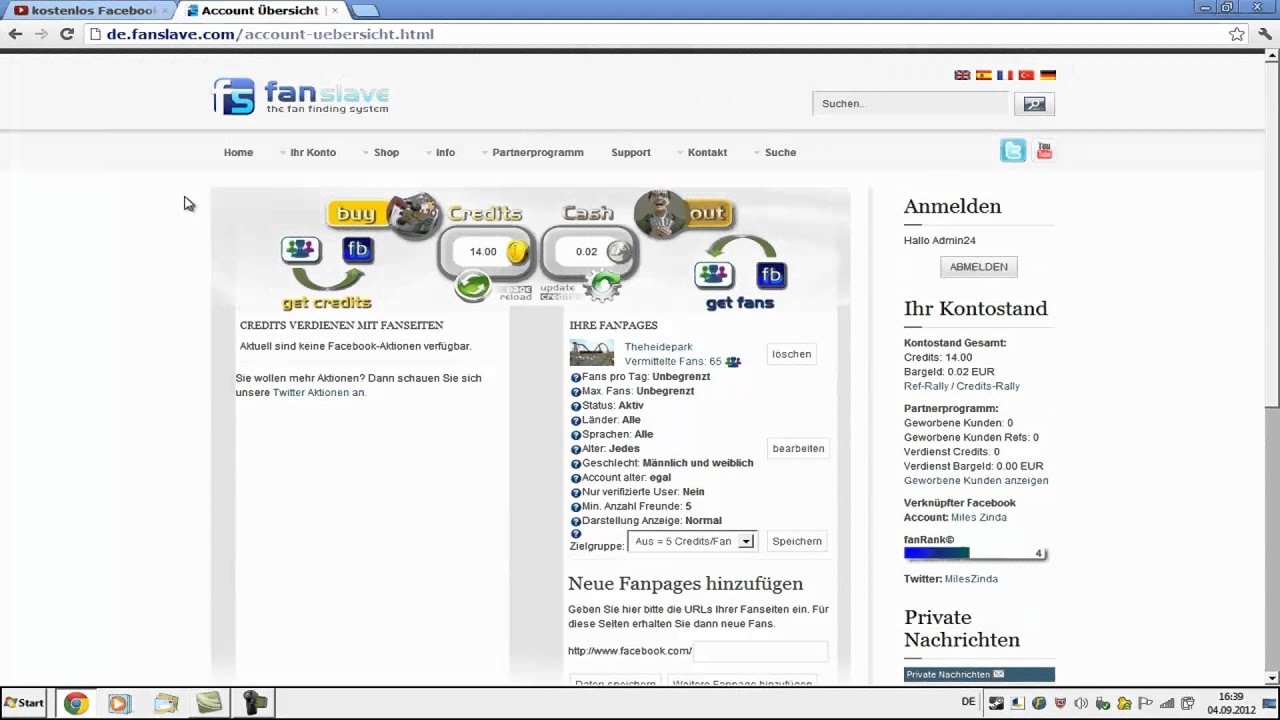Select the Account Übersicht tab
1280x720 pixels.
pyautogui.click(x=262, y=11)
